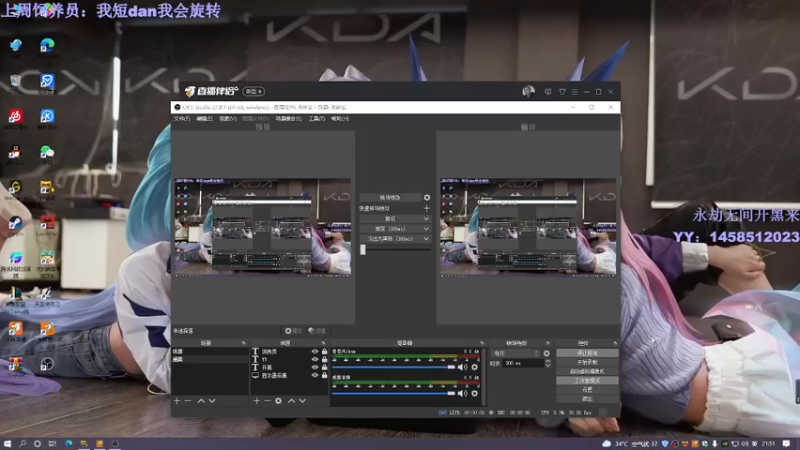Image resolution: width=800 pixels, height=450 pixels.
Task: Remove selected scene with minus icon
Action: 188,401
